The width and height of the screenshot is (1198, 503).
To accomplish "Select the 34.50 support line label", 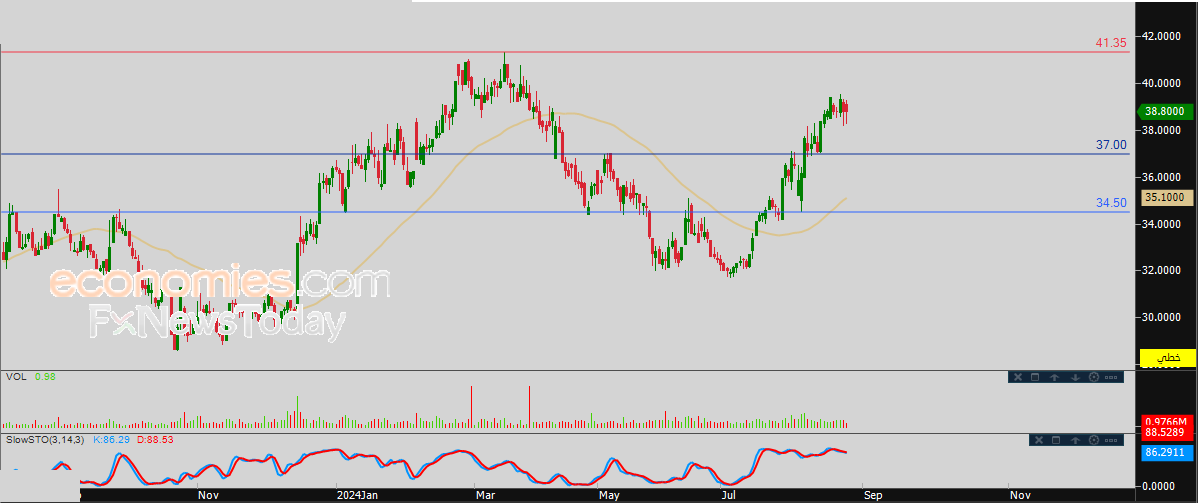I will pyautogui.click(x=1112, y=203).
